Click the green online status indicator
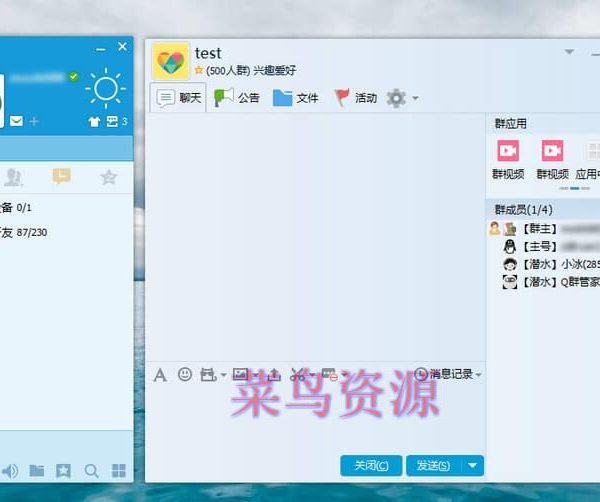The width and height of the screenshot is (600, 502). 74,76
